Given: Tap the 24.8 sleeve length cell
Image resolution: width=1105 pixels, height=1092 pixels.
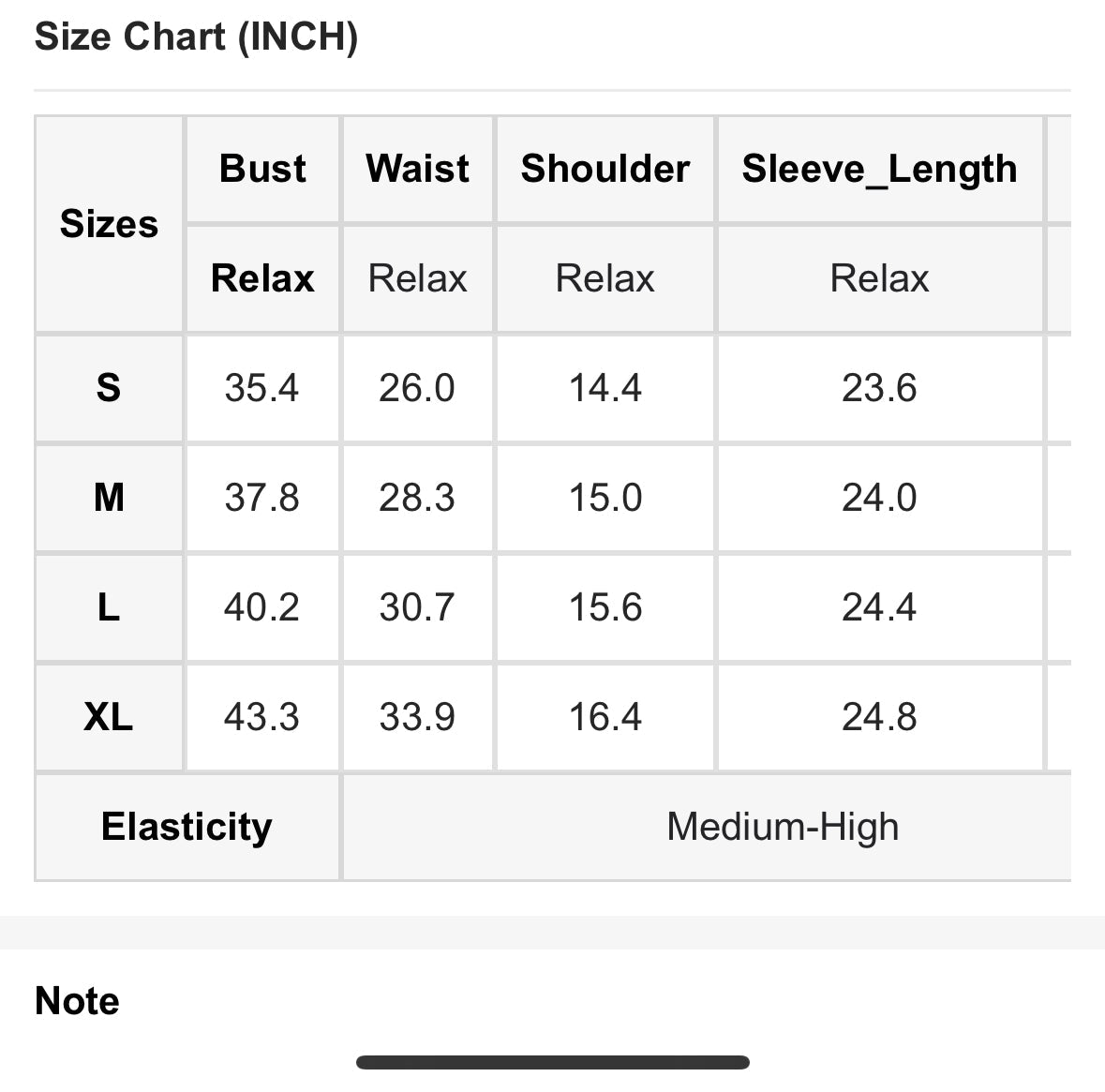Looking at the screenshot, I should coord(879,717).
